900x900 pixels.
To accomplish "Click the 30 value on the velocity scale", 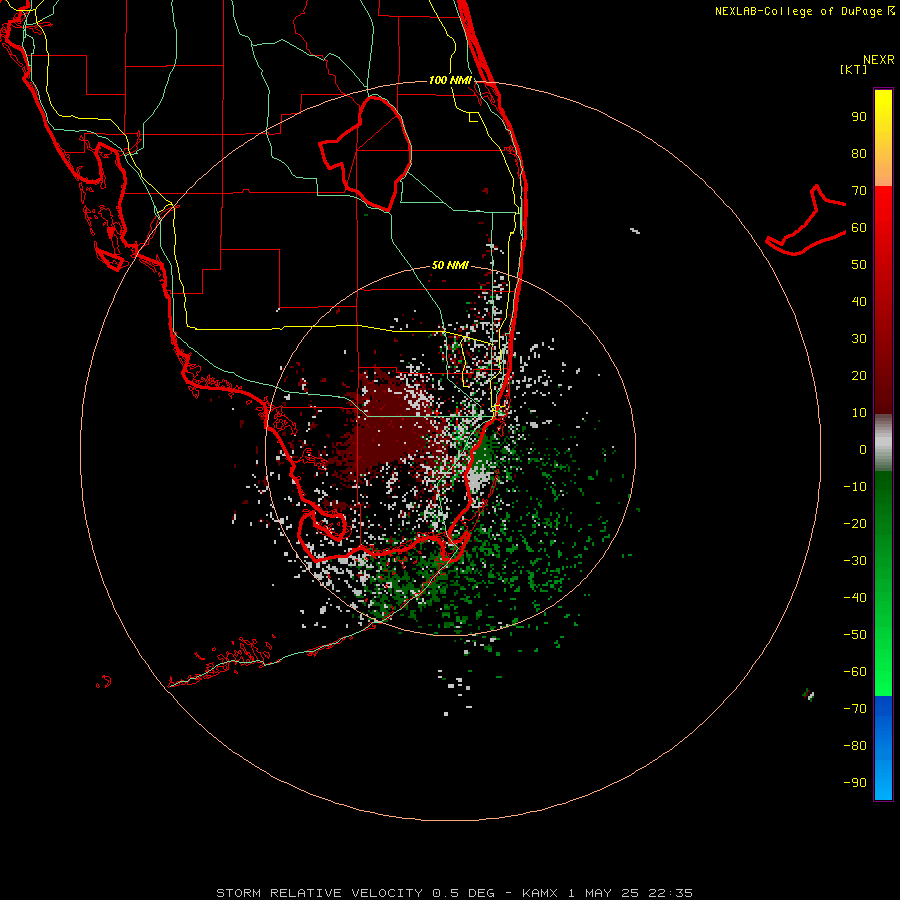I will [x=859, y=339].
